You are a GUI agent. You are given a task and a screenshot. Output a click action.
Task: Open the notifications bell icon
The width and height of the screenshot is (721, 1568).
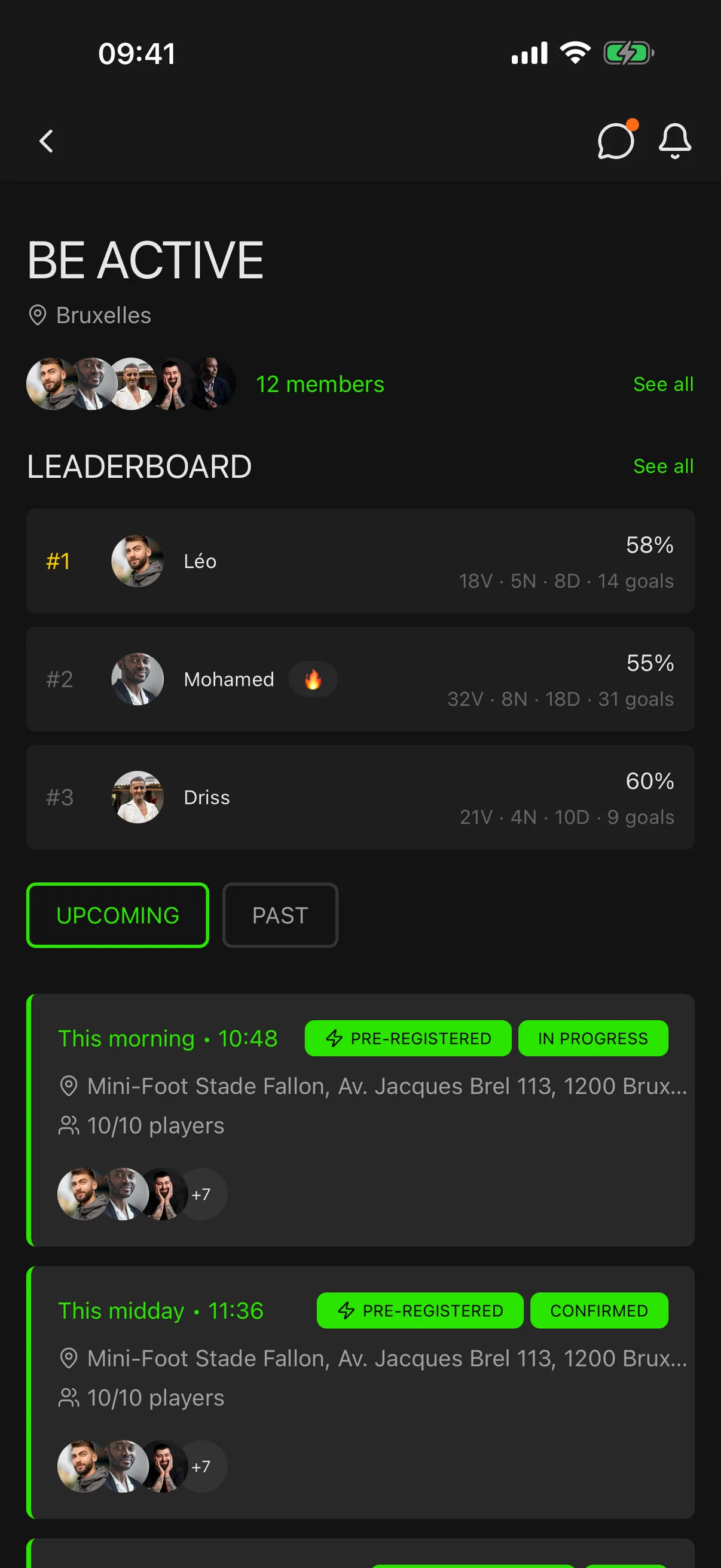pyautogui.click(x=675, y=141)
